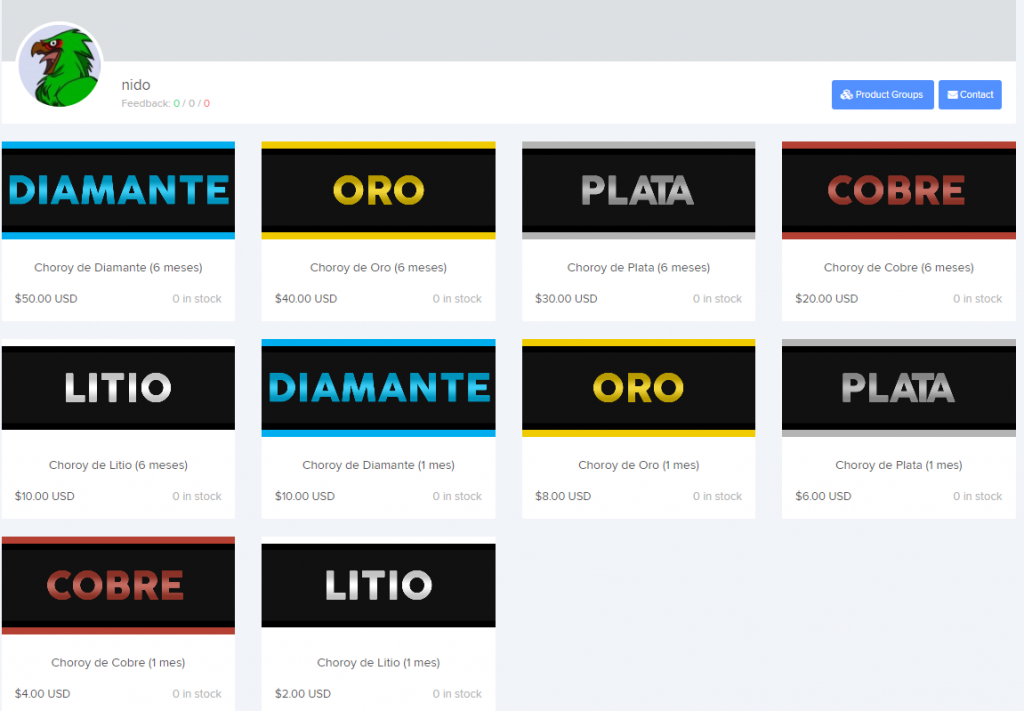Open Choroy de Oro (1 mes) title

(x=638, y=465)
